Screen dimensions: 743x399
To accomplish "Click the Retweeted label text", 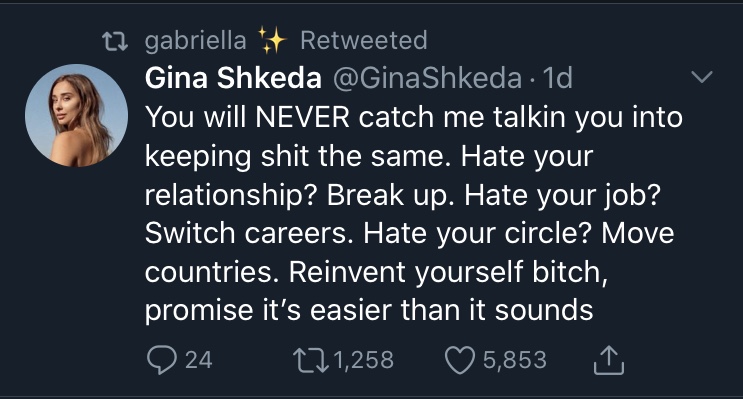I will (x=364, y=40).
